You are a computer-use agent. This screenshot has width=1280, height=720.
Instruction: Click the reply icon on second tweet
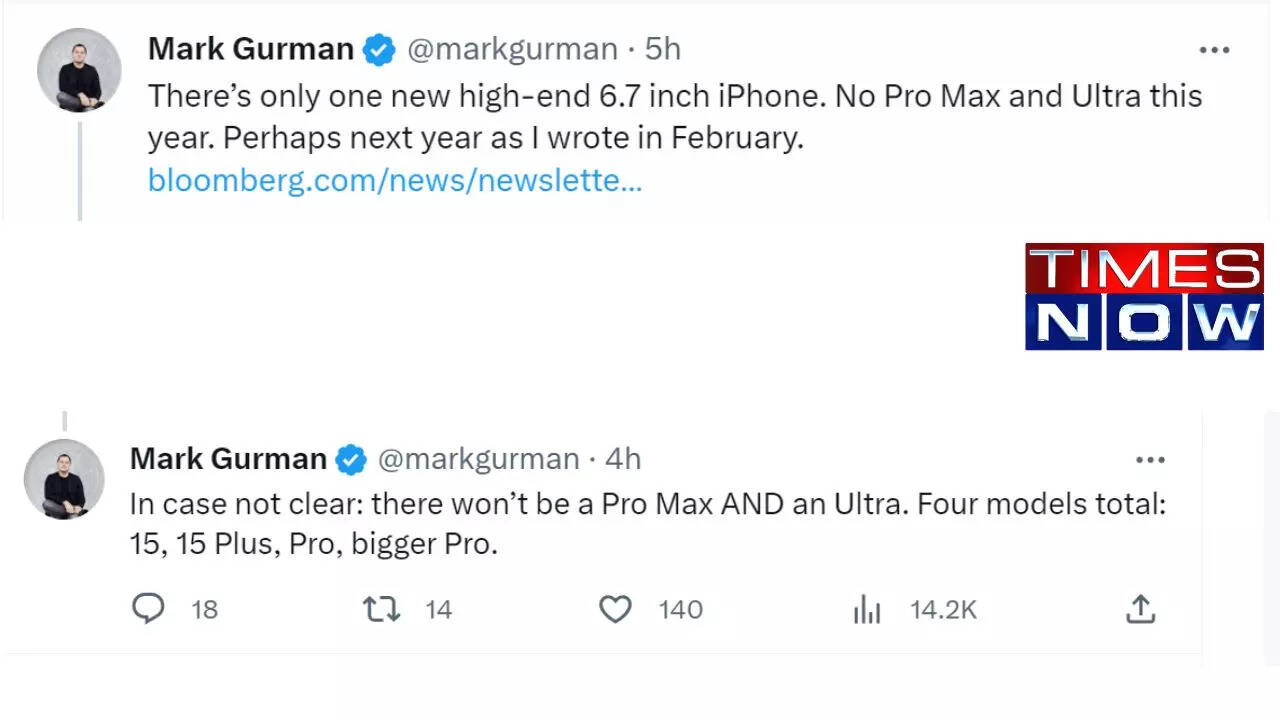148,609
